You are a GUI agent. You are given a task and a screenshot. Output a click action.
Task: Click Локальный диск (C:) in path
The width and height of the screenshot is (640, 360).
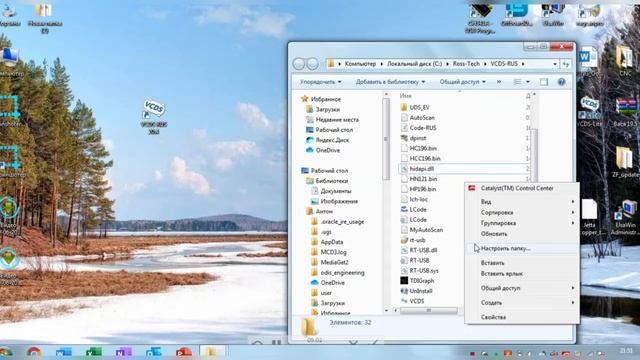[414, 64]
